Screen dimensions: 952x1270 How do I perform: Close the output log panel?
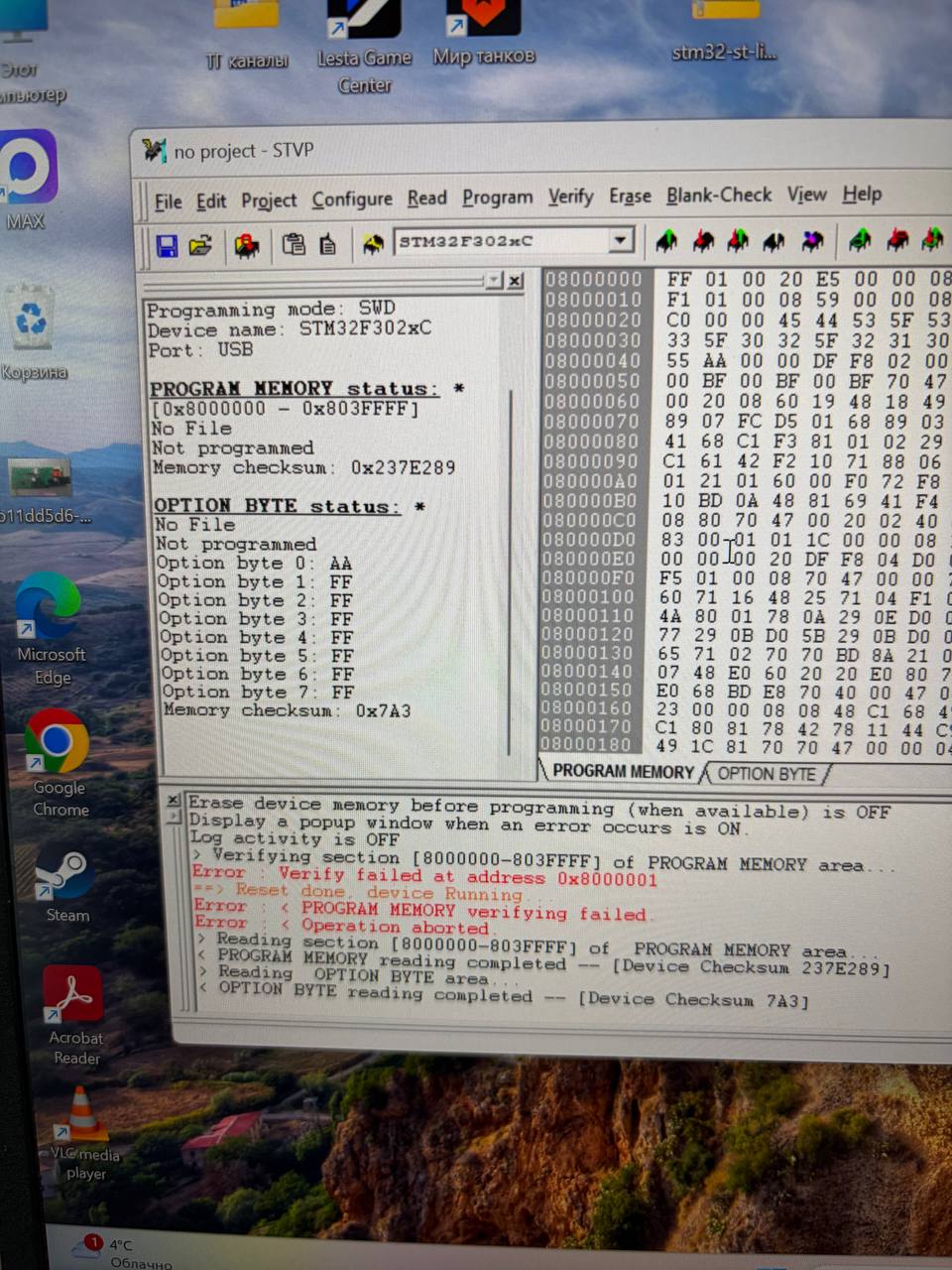[x=174, y=800]
